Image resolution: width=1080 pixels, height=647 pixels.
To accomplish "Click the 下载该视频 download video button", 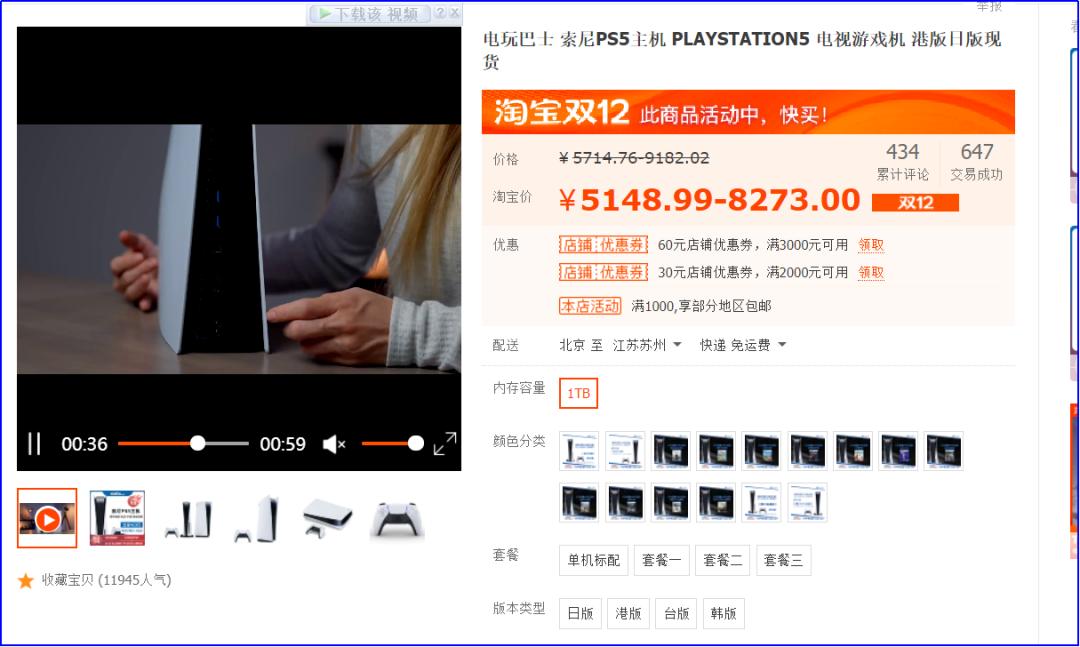I will (x=369, y=14).
